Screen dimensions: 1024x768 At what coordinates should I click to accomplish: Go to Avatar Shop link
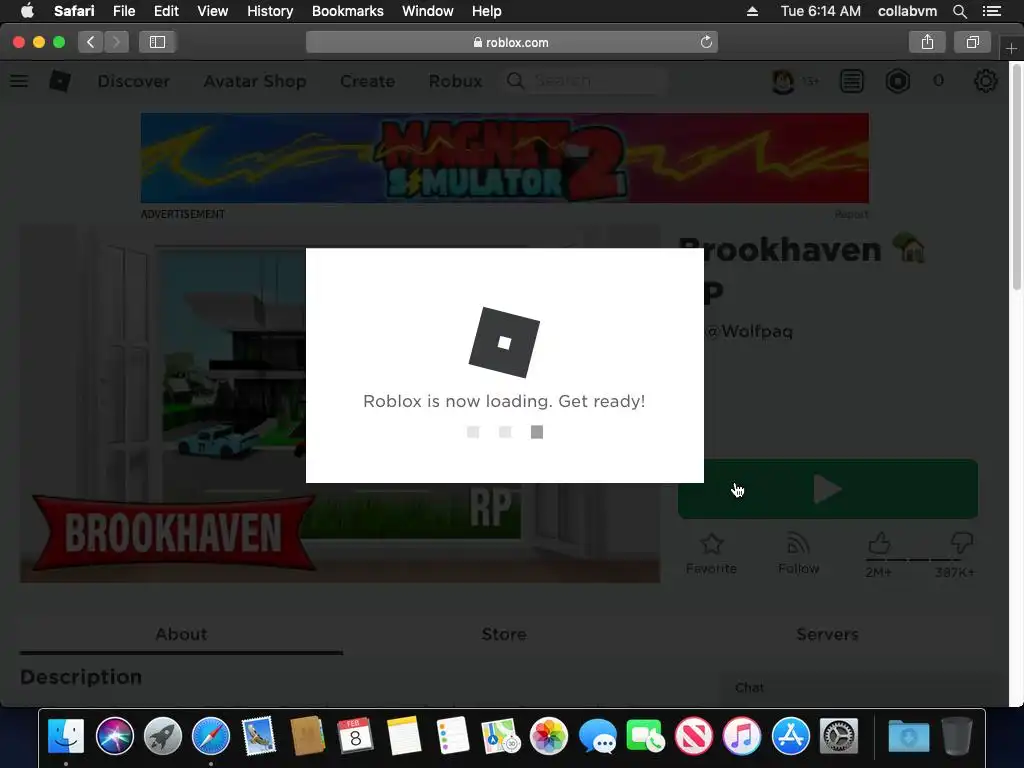pos(255,81)
